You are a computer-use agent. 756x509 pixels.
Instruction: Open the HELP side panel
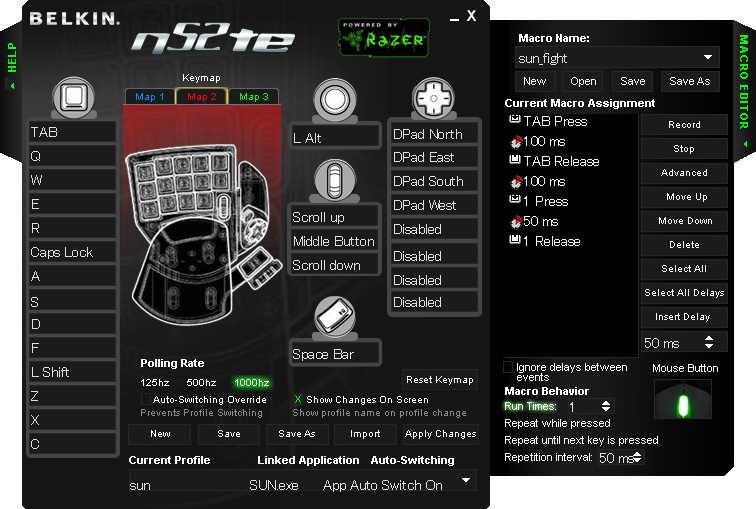tap(12, 65)
